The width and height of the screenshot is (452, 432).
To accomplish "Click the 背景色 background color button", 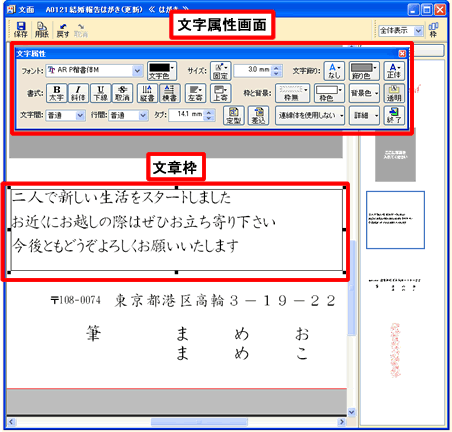I will (x=364, y=93).
